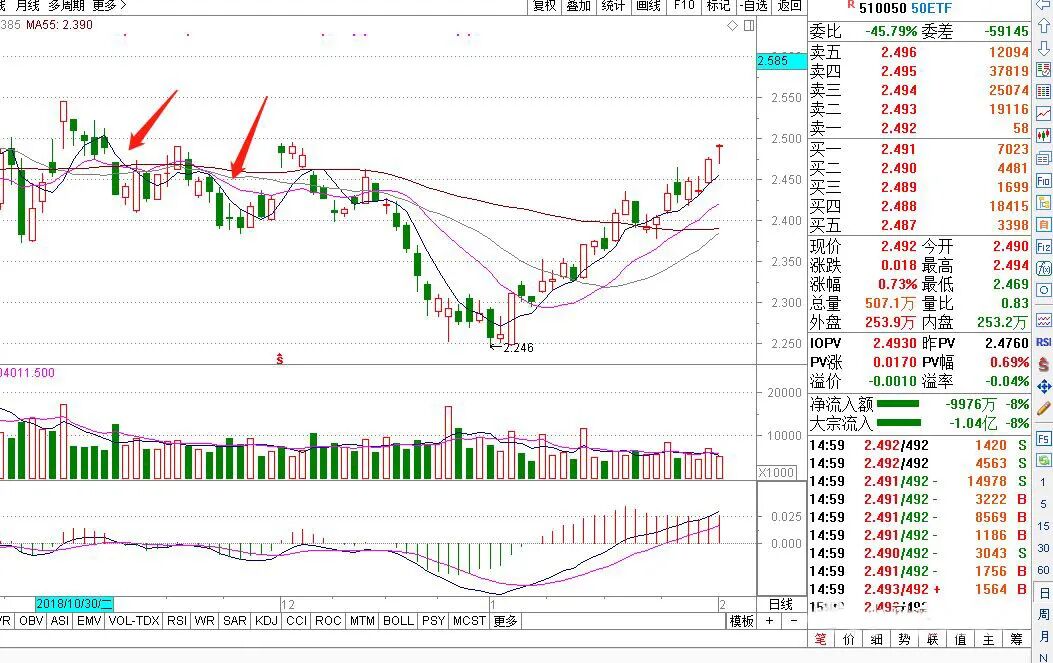Image resolution: width=1053 pixels, height=663 pixels.
Task: Switch to the intraday line chart icon
Action: (x=1044, y=114)
